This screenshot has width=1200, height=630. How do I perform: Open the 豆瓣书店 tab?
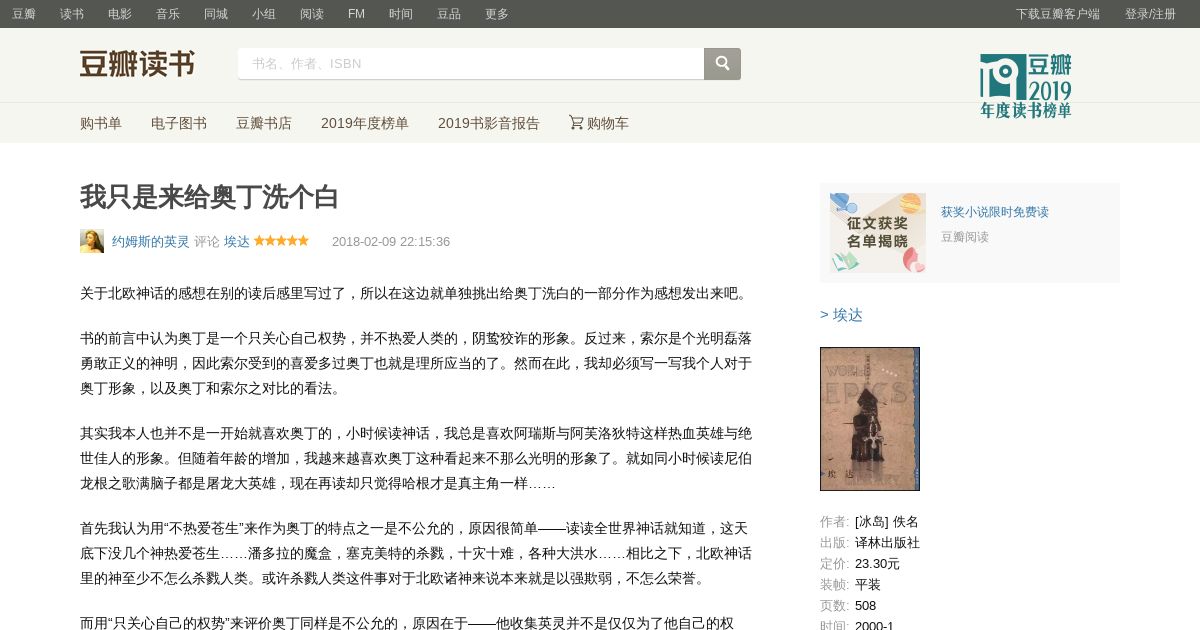tap(264, 123)
